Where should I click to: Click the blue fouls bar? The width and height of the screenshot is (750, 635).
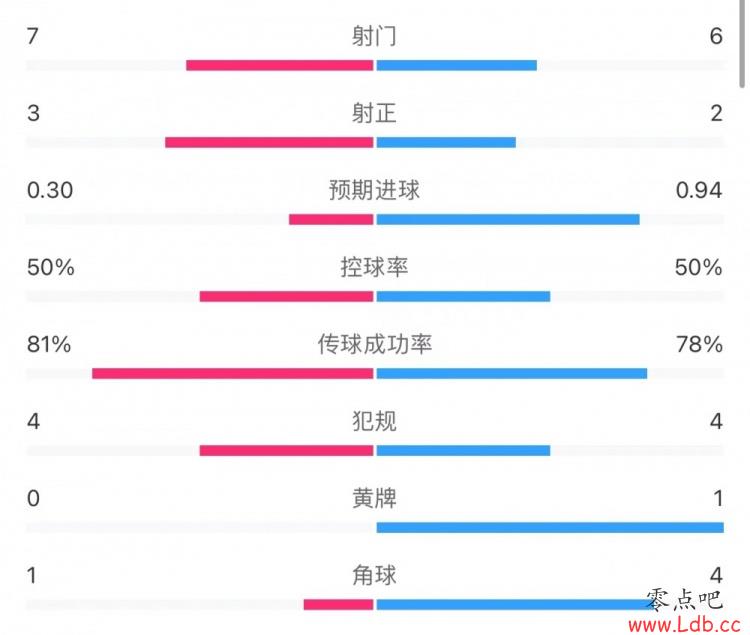click(463, 450)
